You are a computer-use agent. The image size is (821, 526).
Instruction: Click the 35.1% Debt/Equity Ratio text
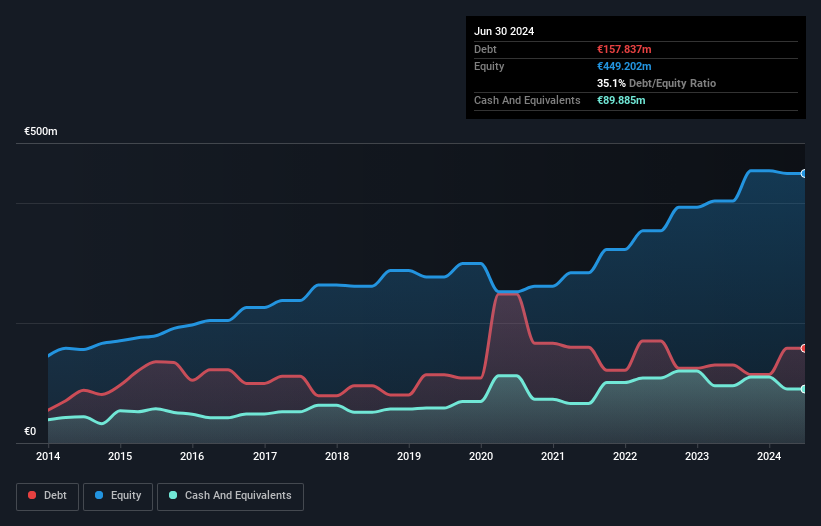[x=657, y=83]
